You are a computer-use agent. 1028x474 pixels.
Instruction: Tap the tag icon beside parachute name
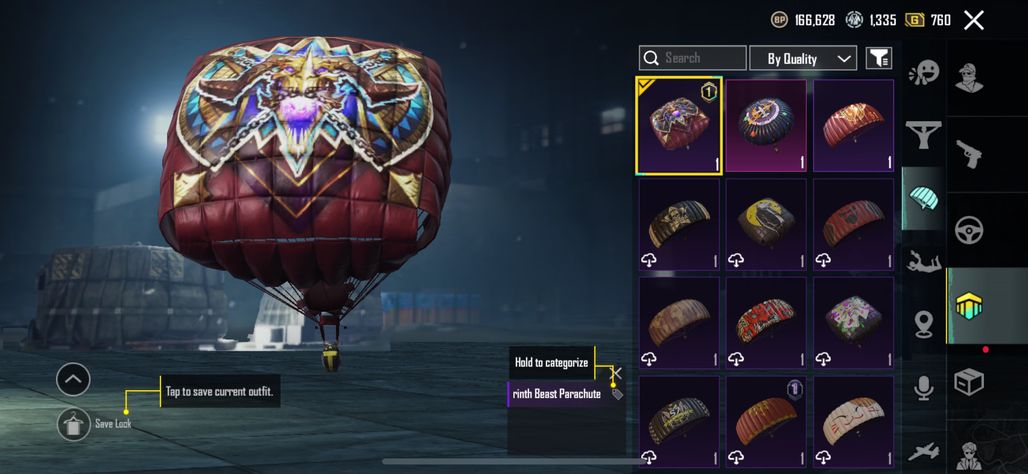pyautogui.click(x=617, y=394)
